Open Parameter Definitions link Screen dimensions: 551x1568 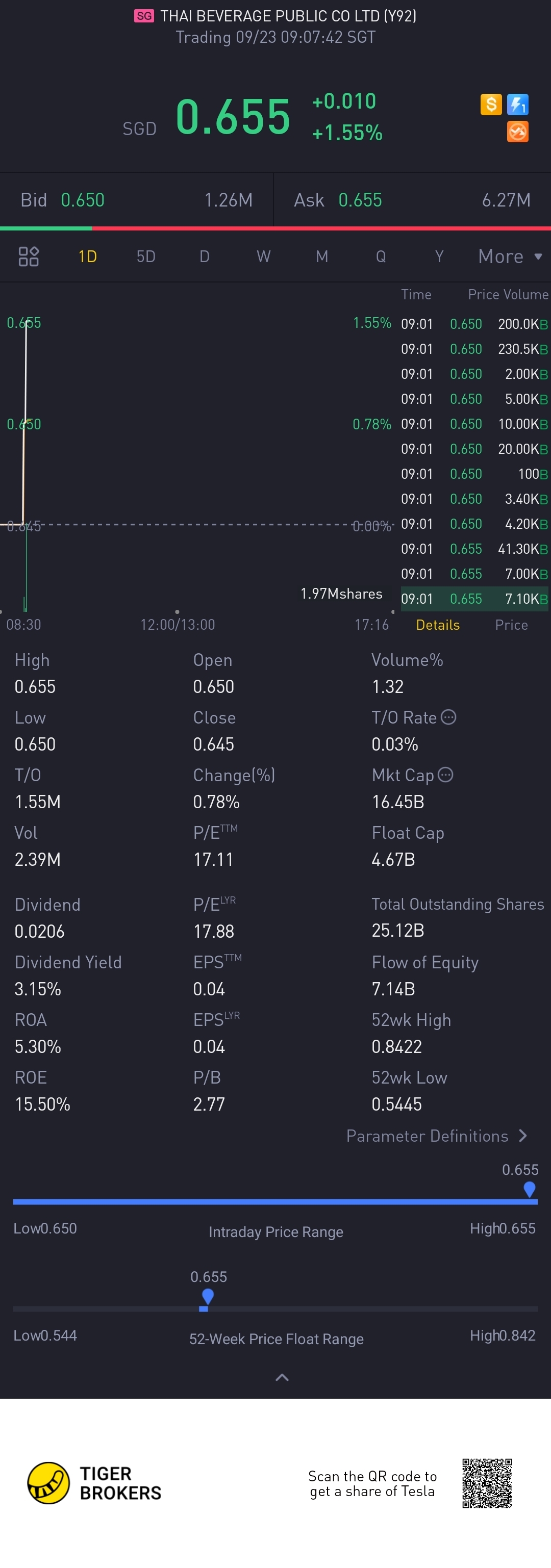(x=437, y=1136)
